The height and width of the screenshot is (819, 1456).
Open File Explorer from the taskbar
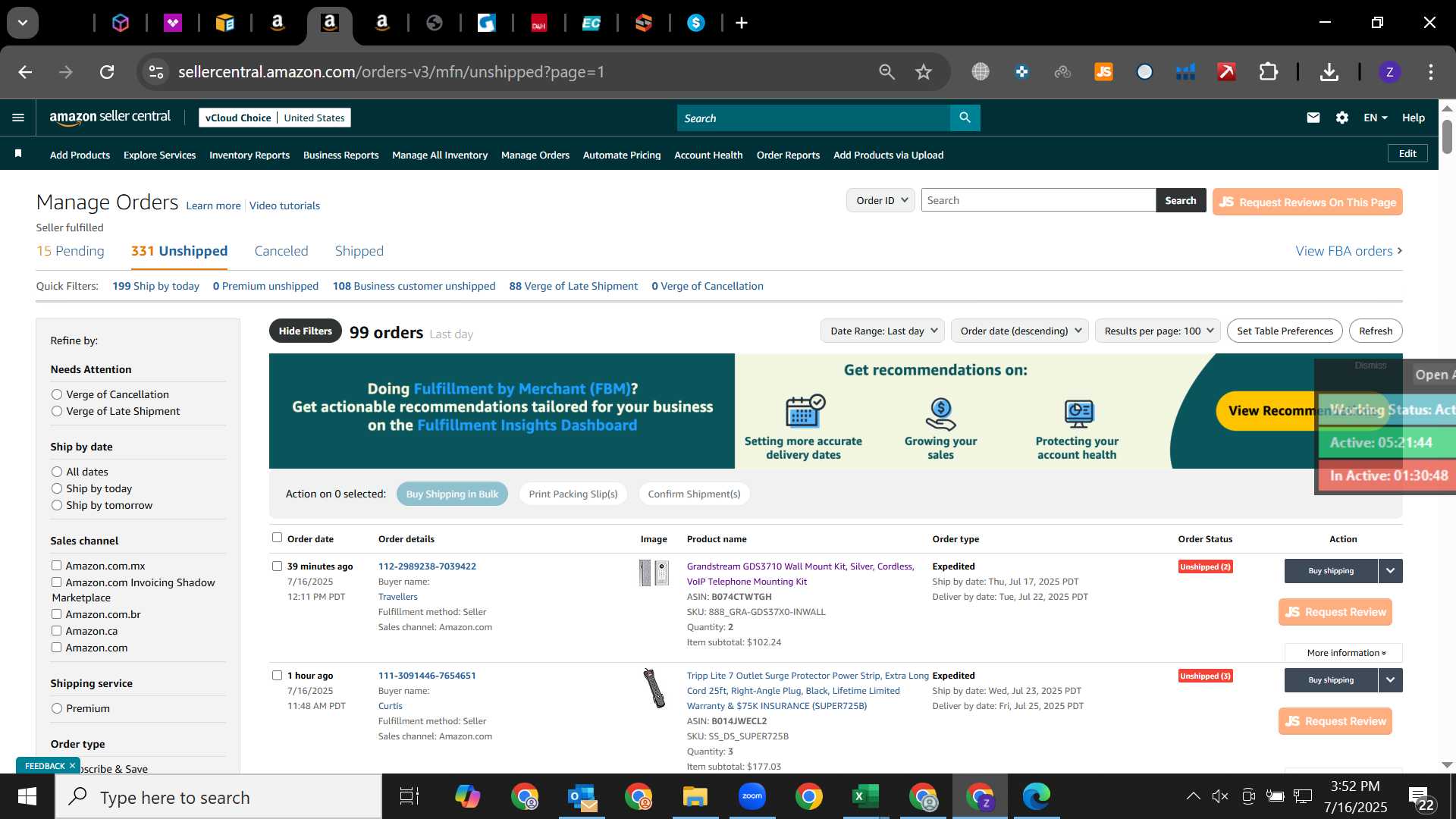click(695, 796)
